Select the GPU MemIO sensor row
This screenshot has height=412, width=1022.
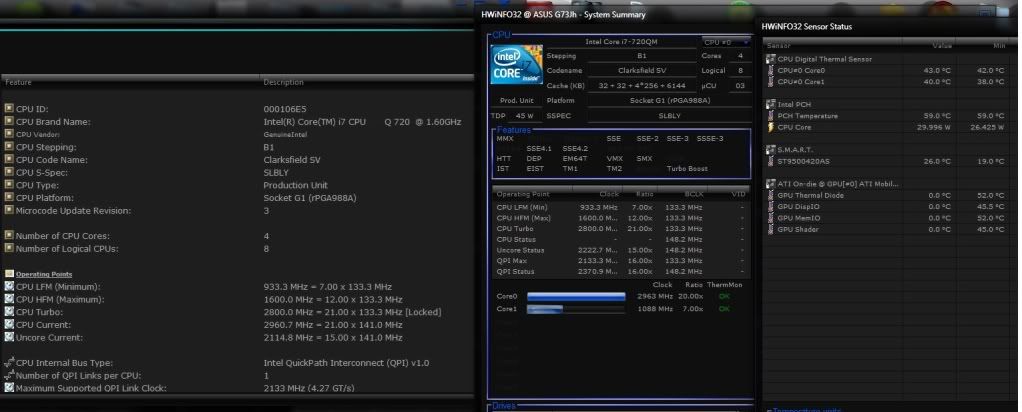coord(887,218)
